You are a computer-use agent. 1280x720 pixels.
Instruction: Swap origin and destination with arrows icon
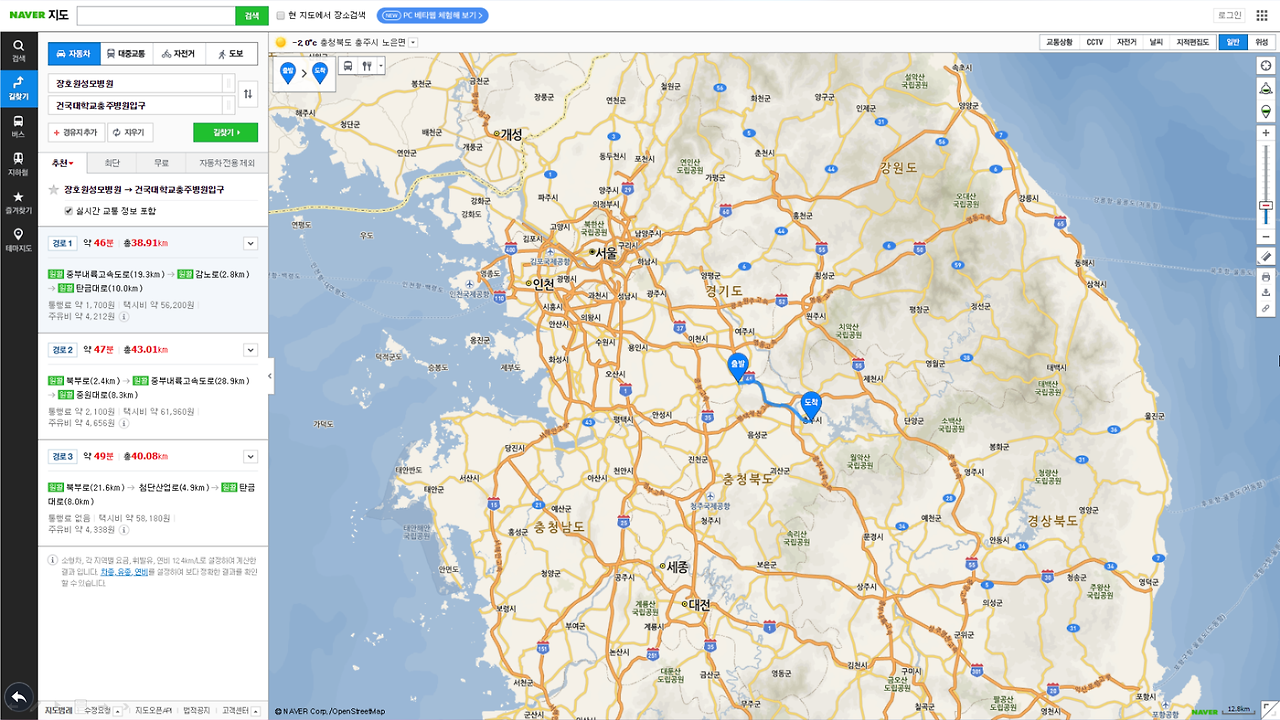[249, 94]
